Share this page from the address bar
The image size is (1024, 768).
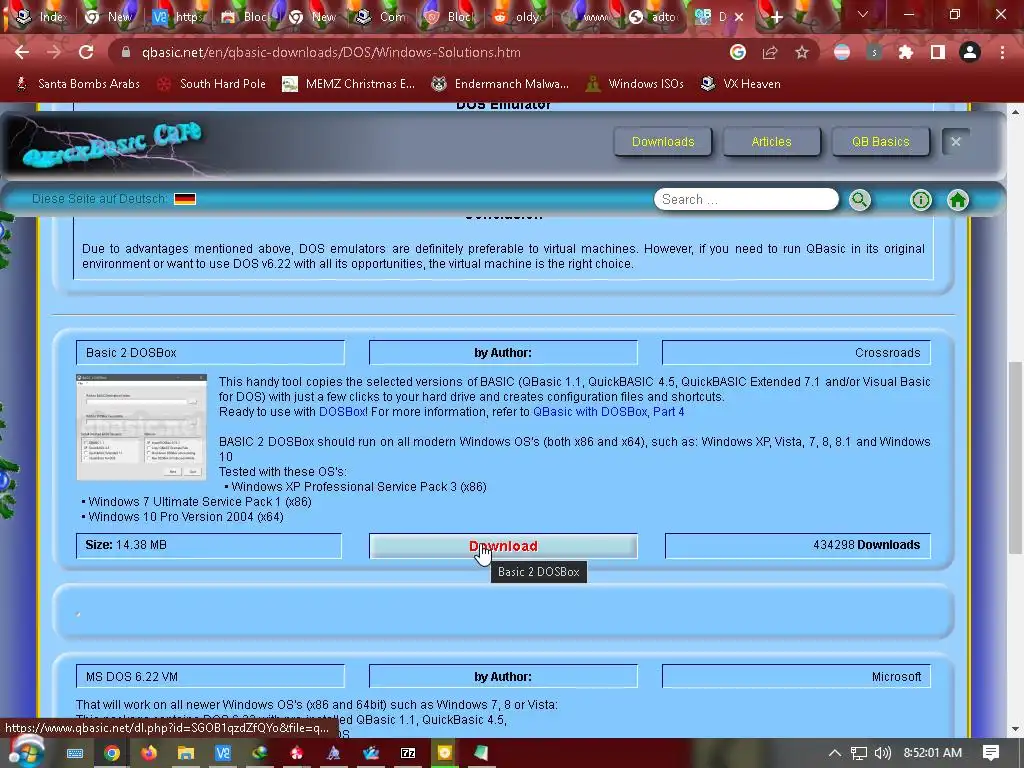click(x=770, y=52)
